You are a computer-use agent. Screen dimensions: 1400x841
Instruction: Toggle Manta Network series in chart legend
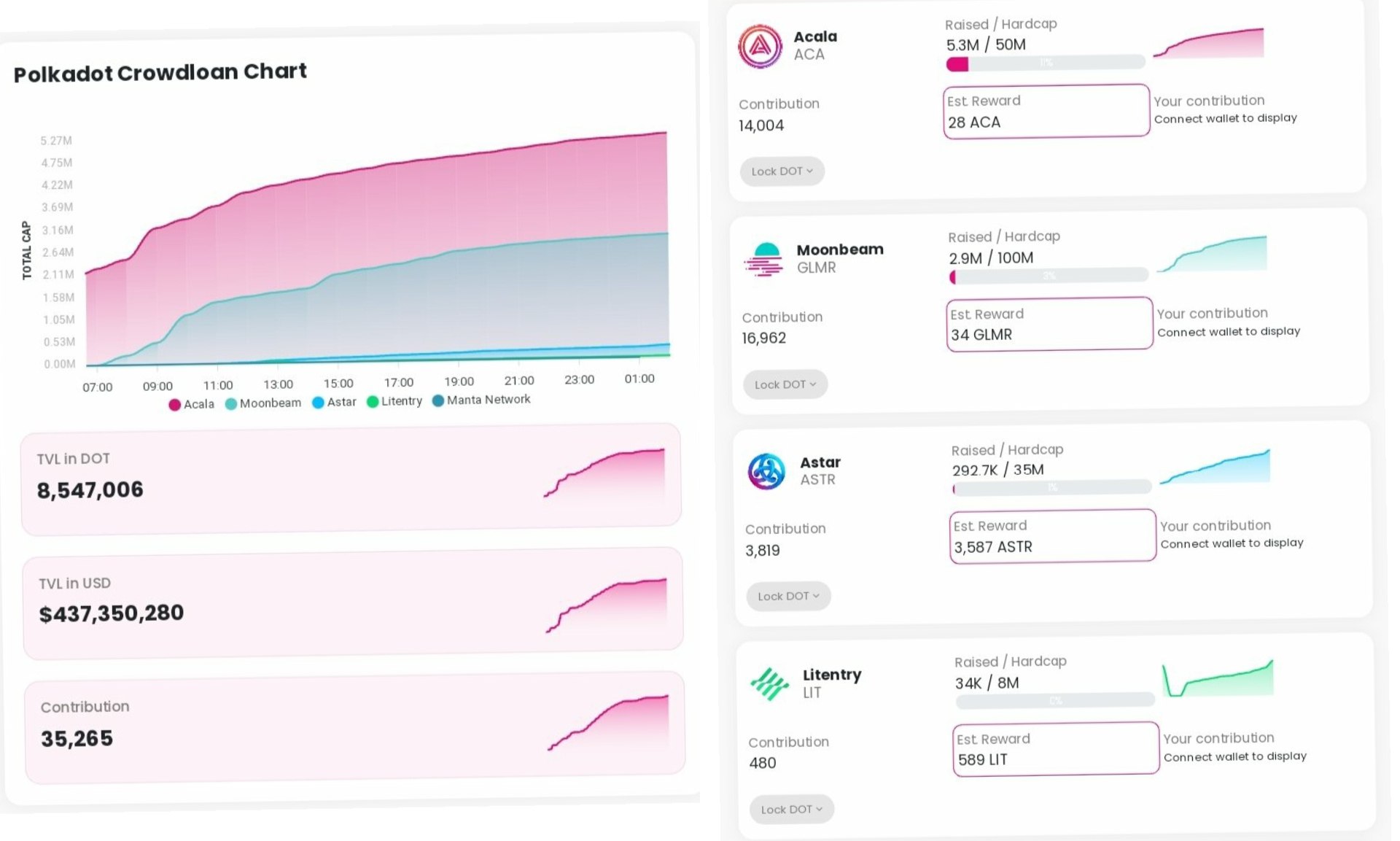(x=481, y=400)
